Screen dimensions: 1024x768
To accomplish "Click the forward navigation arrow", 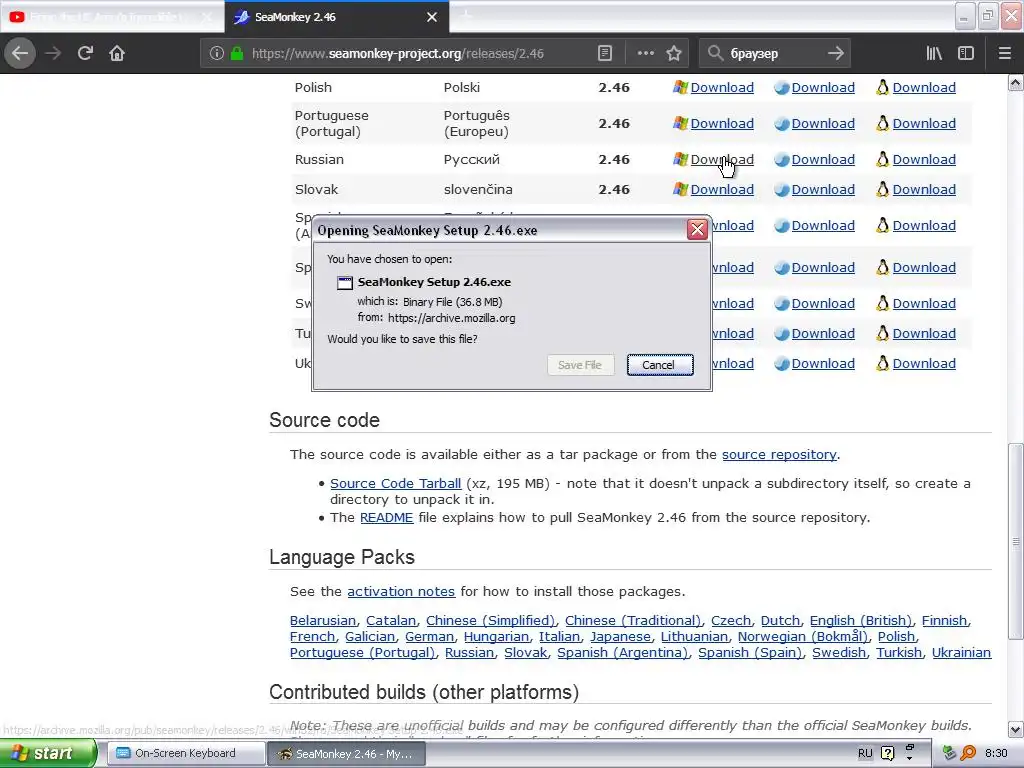I will click(53, 54).
